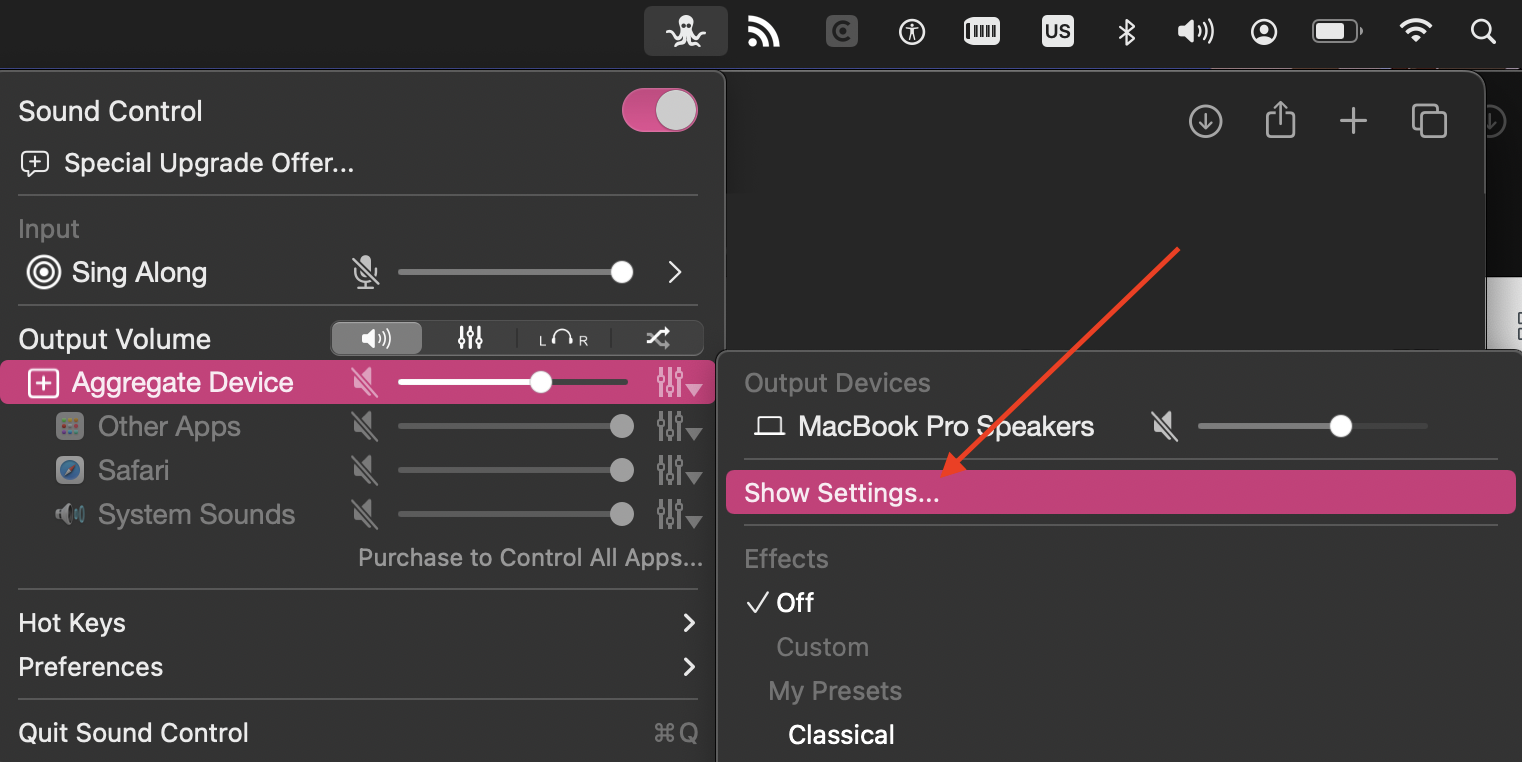This screenshot has height=762, width=1522.
Task: Toggle mute for MacBook Pro Speakers
Action: pos(1164,427)
